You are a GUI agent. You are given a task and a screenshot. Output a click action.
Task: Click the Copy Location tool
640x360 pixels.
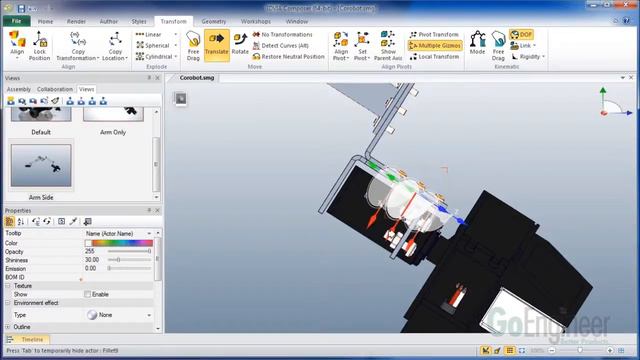pos(115,46)
